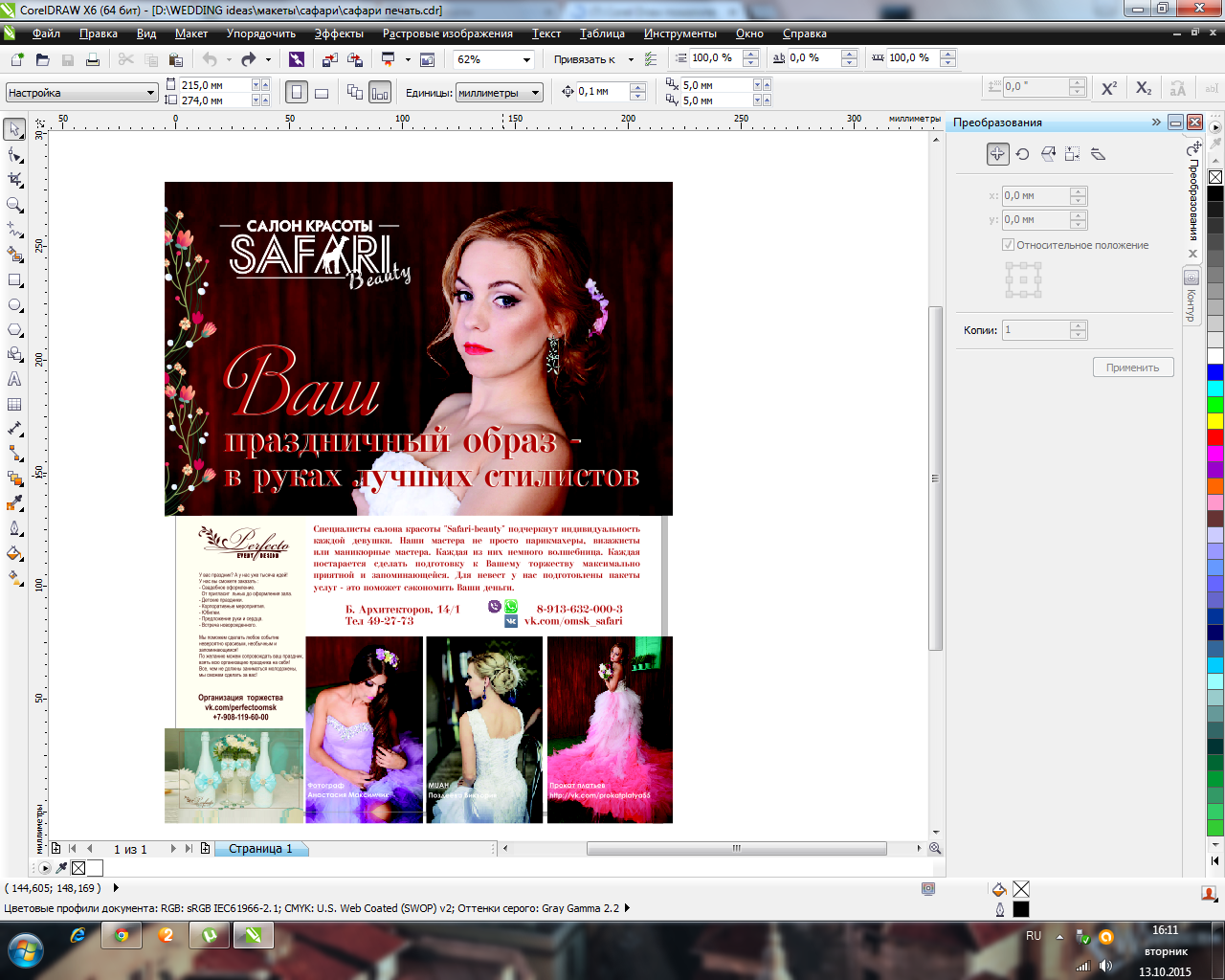Select the Blend effects tool
The height and width of the screenshot is (980, 1225).
pos(15,479)
